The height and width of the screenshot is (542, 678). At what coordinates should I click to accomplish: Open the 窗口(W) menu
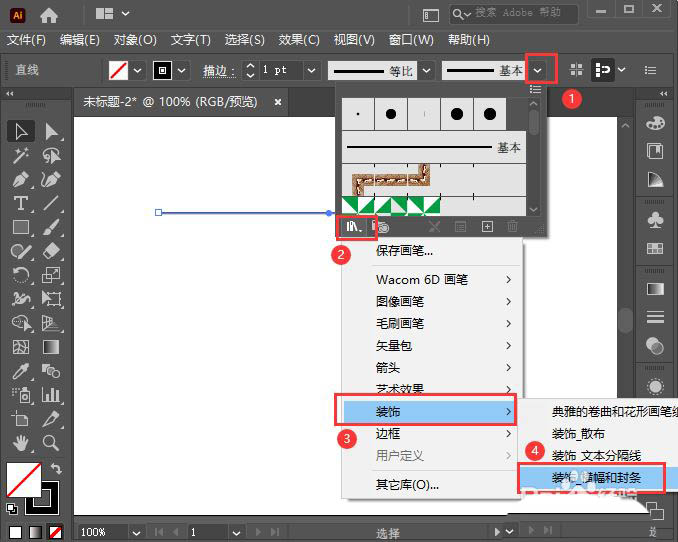[x=411, y=40]
